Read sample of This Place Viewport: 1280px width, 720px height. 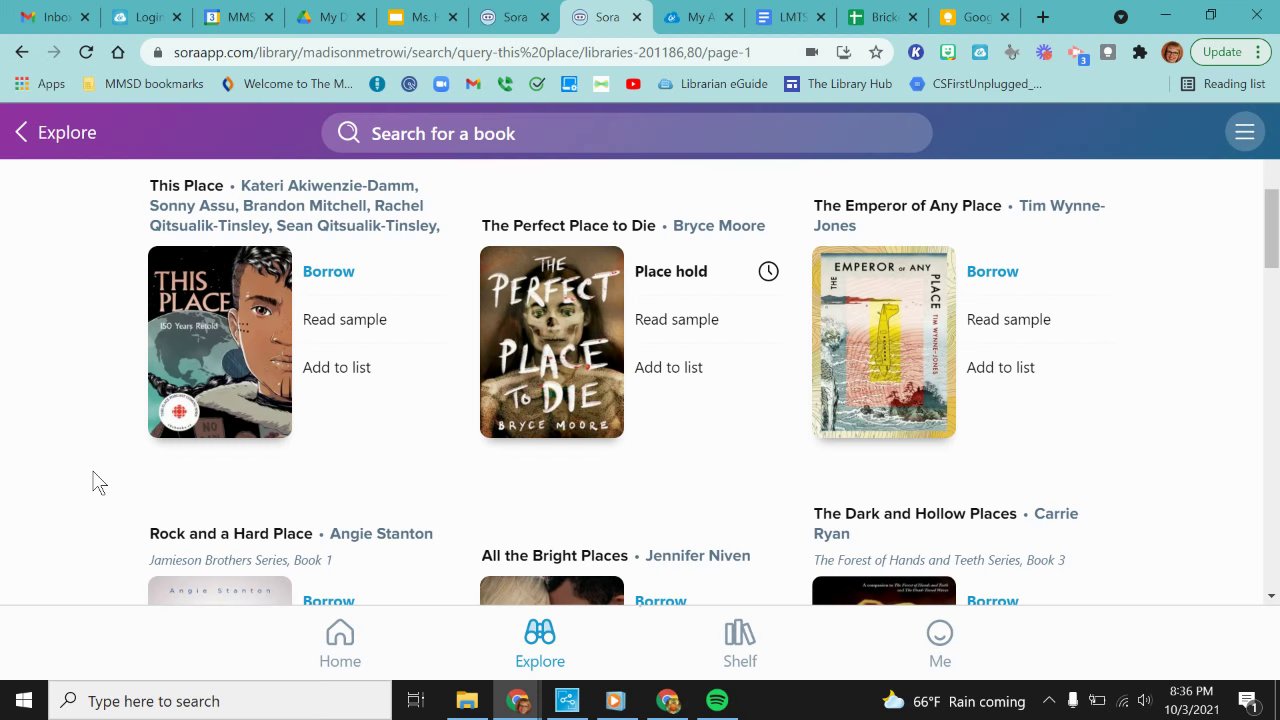click(x=344, y=319)
